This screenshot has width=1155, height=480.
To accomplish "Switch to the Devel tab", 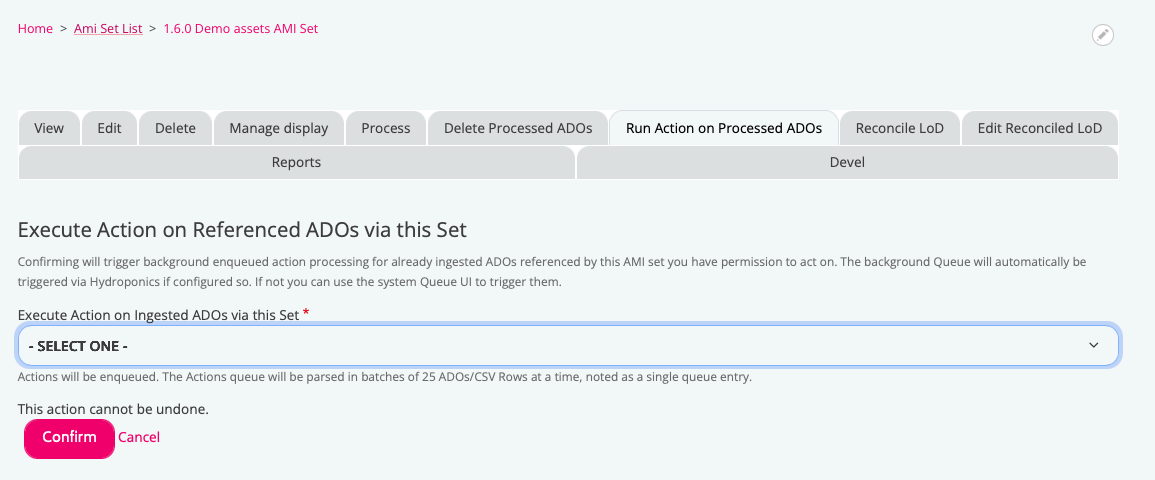I will [847, 162].
